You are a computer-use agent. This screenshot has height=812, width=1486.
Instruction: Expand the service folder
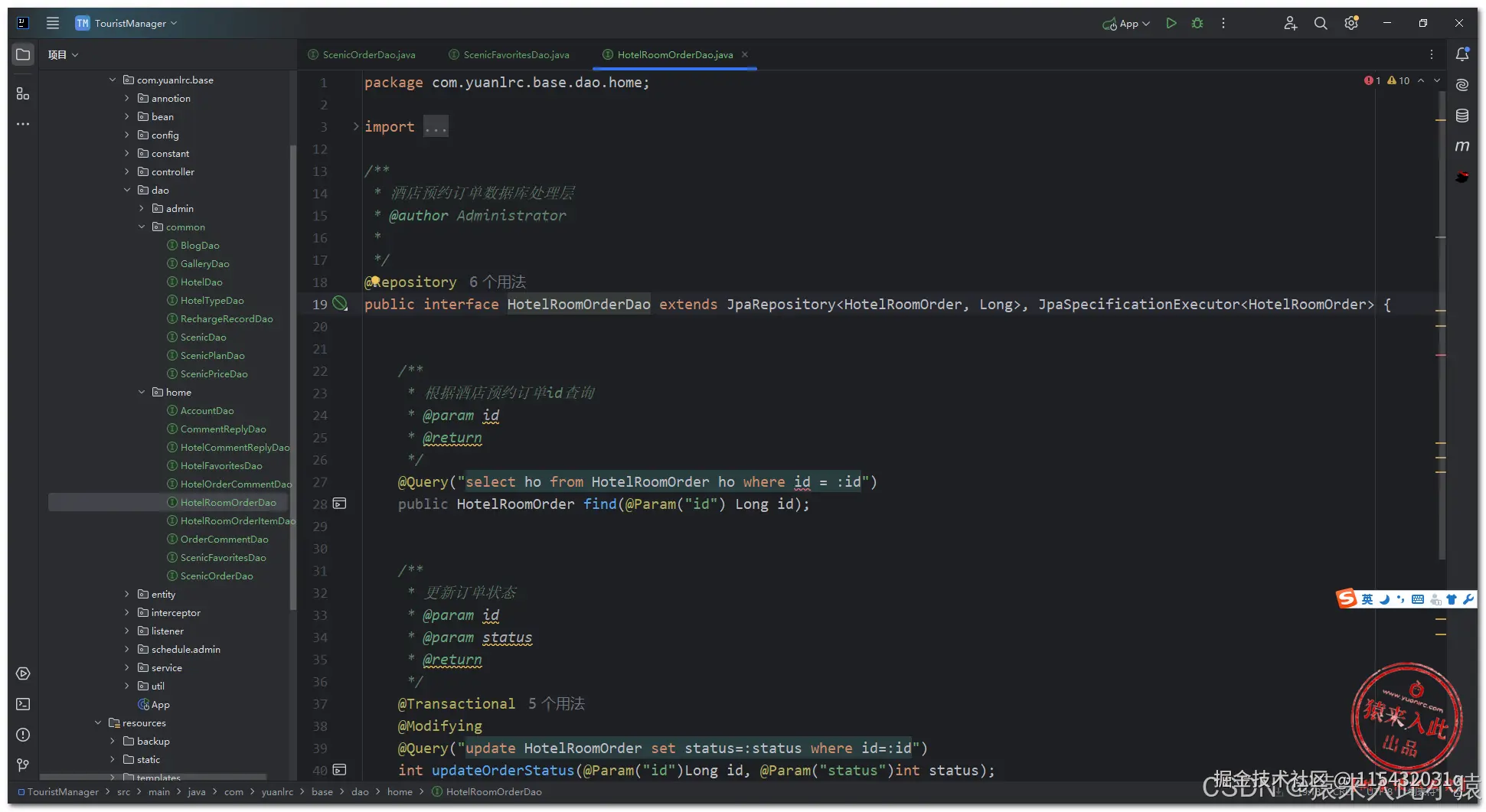pos(127,667)
